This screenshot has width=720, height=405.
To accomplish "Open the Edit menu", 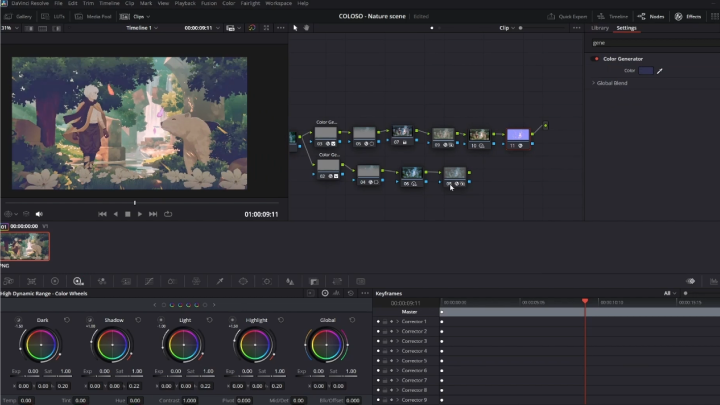I will (x=73, y=3).
